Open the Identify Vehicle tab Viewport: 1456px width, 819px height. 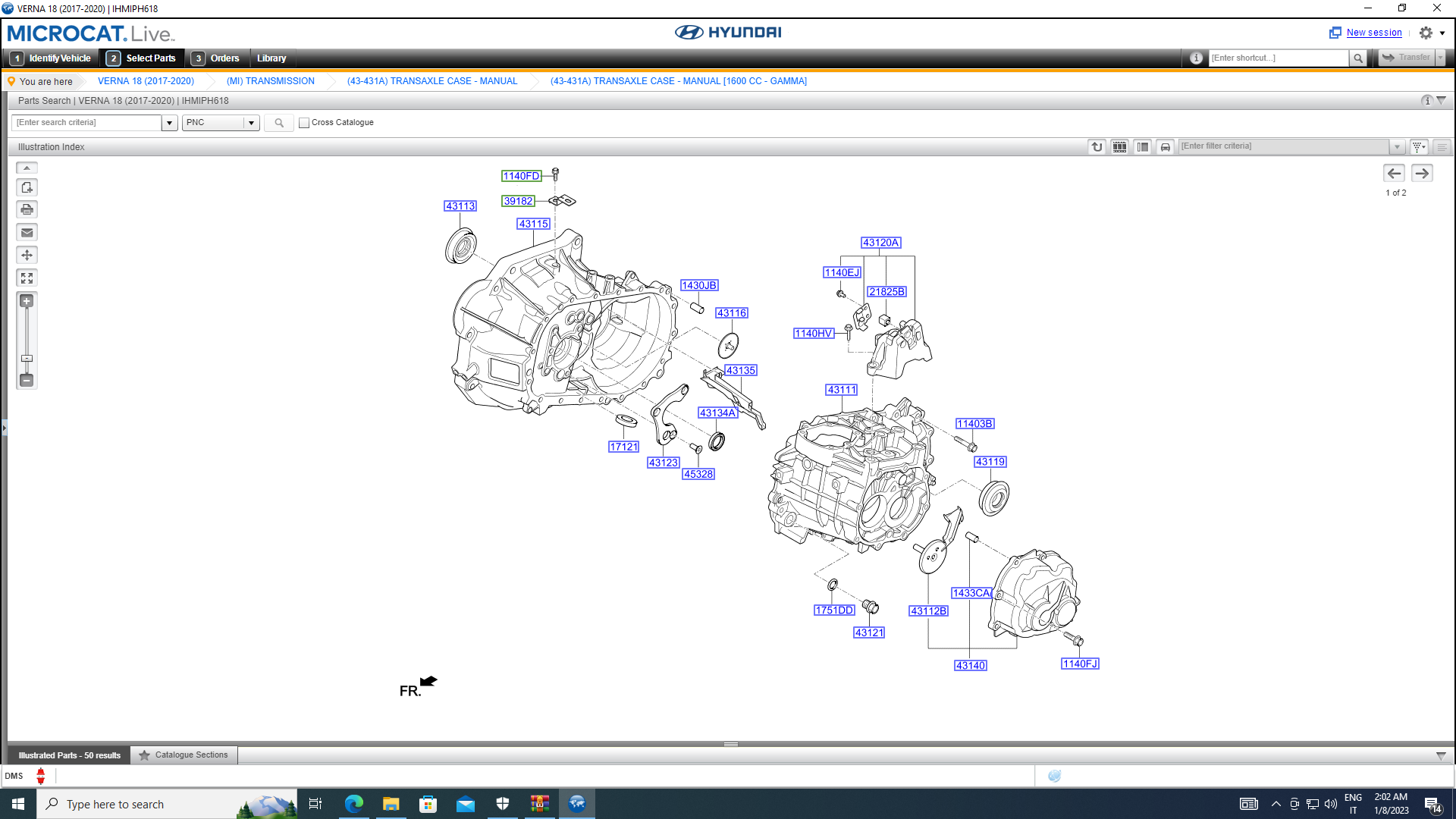click(52, 58)
